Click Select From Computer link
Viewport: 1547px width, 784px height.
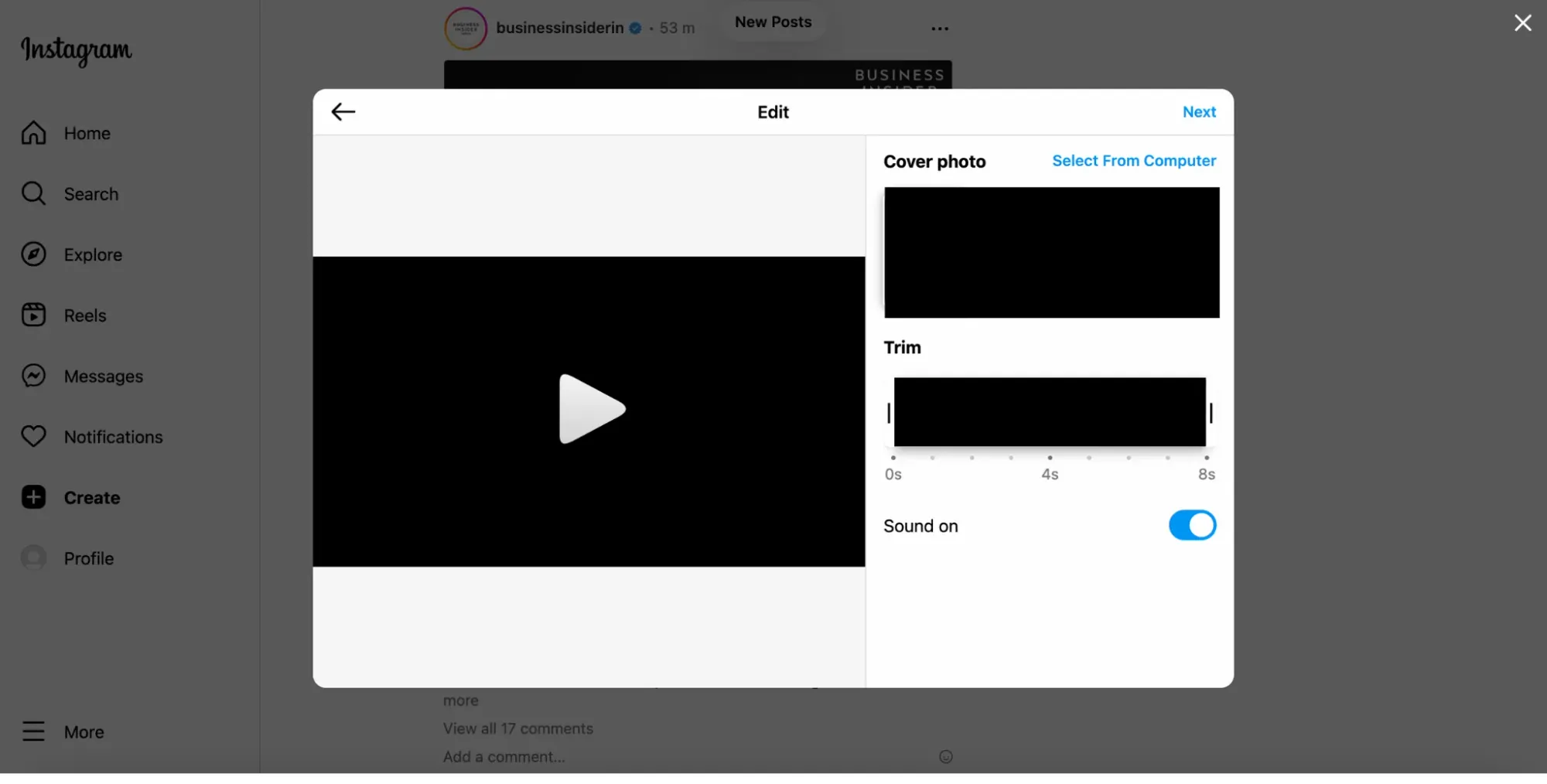1134,161
